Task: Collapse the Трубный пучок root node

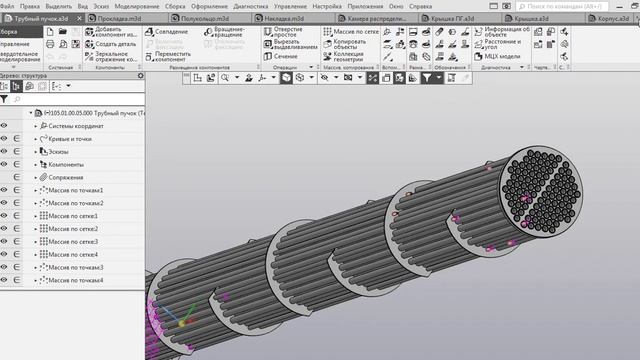Action: click(31, 113)
